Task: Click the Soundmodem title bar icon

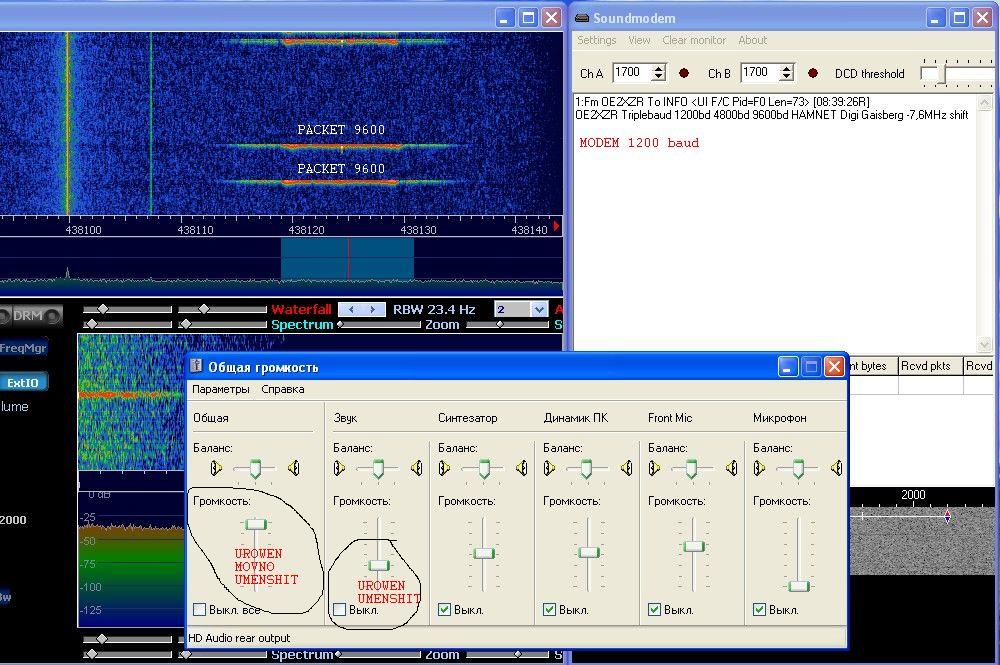Action: [x=582, y=18]
